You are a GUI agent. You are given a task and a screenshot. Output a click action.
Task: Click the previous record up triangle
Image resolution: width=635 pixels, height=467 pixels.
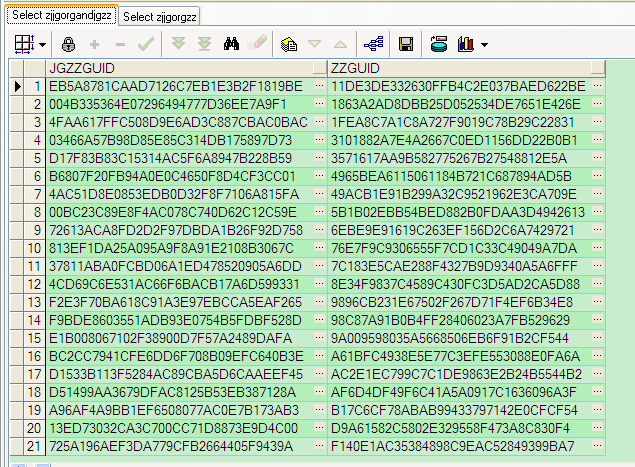click(x=341, y=44)
